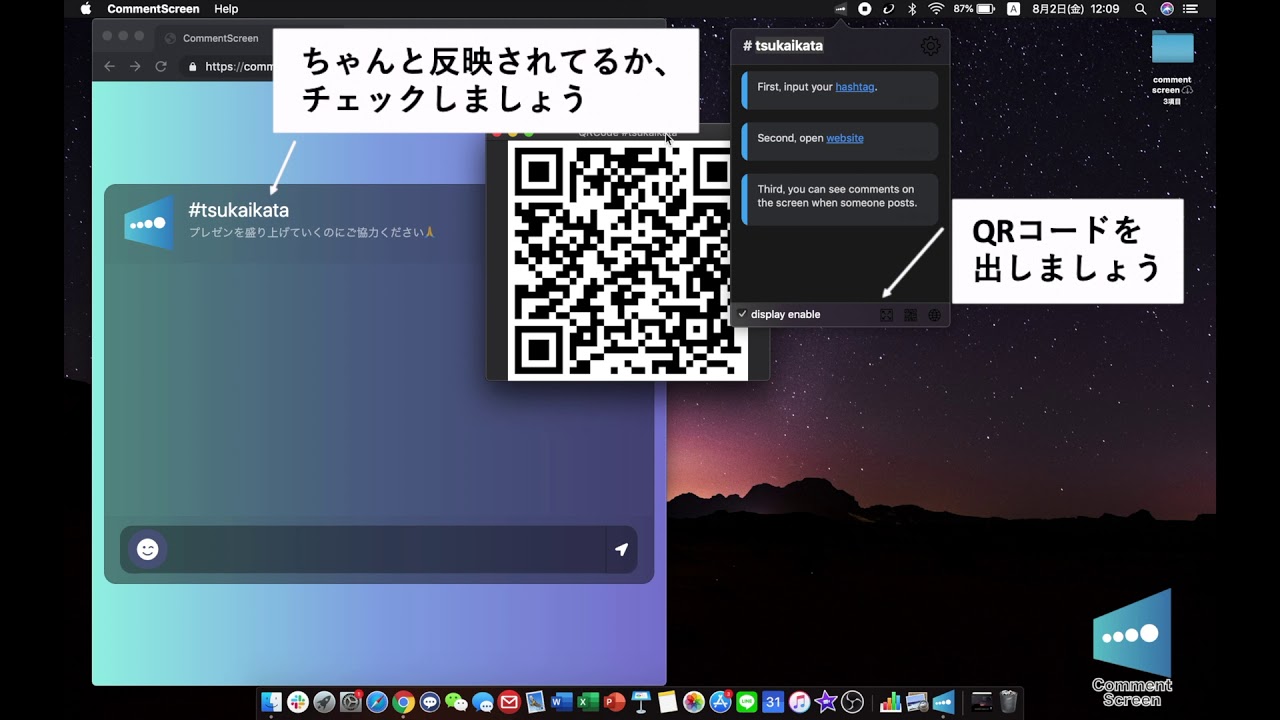1280x720 pixels.
Task: Select the CommentScreen browser tab
Action: click(212, 38)
